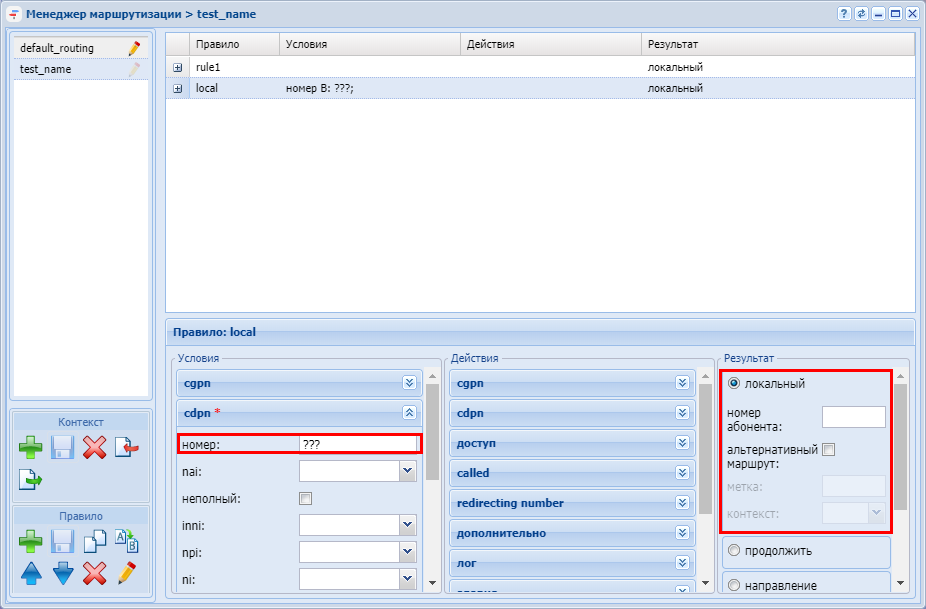This screenshot has height=609, width=926.
Task: Click the context export icon with green arrow
Action: 31,479
